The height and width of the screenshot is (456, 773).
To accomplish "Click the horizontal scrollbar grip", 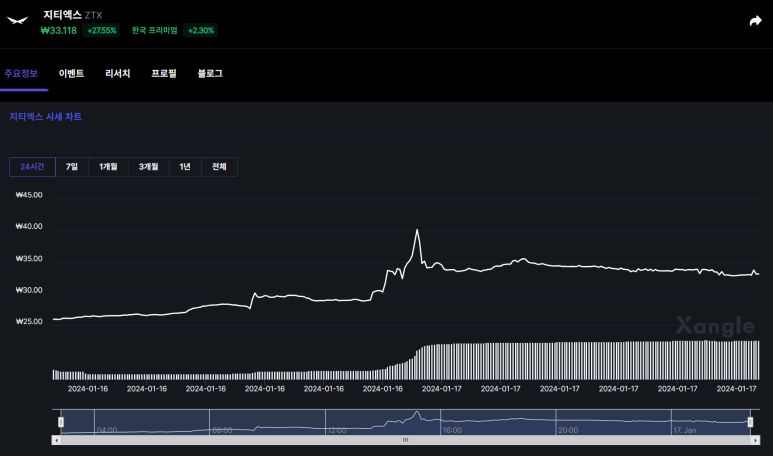I will tap(405, 440).
